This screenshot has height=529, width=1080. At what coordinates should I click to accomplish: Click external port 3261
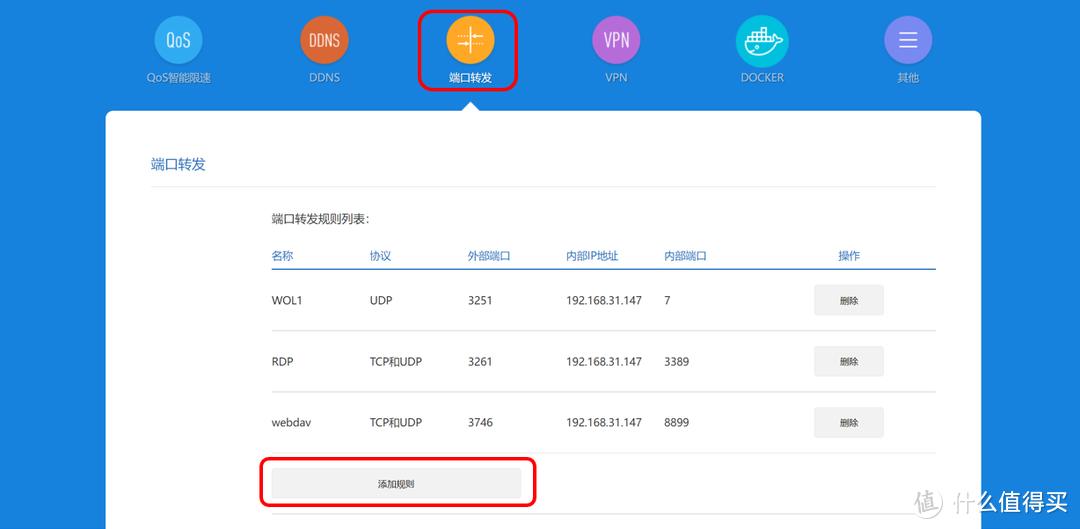coord(480,362)
